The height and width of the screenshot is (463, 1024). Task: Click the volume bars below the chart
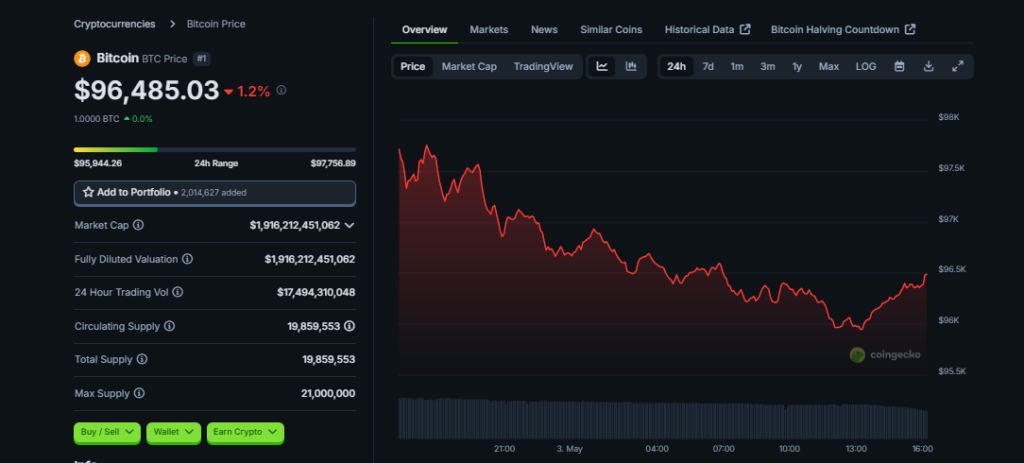[x=663, y=418]
